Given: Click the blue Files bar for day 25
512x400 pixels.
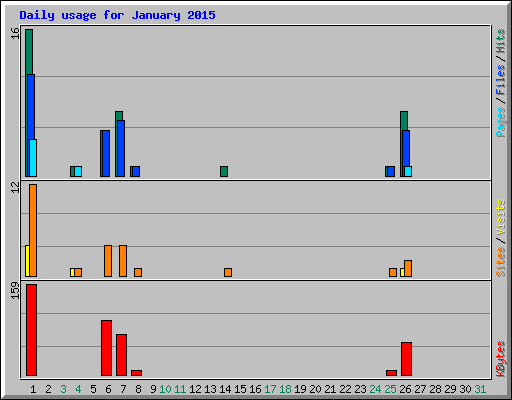Looking at the screenshot, I should point(391,171).
